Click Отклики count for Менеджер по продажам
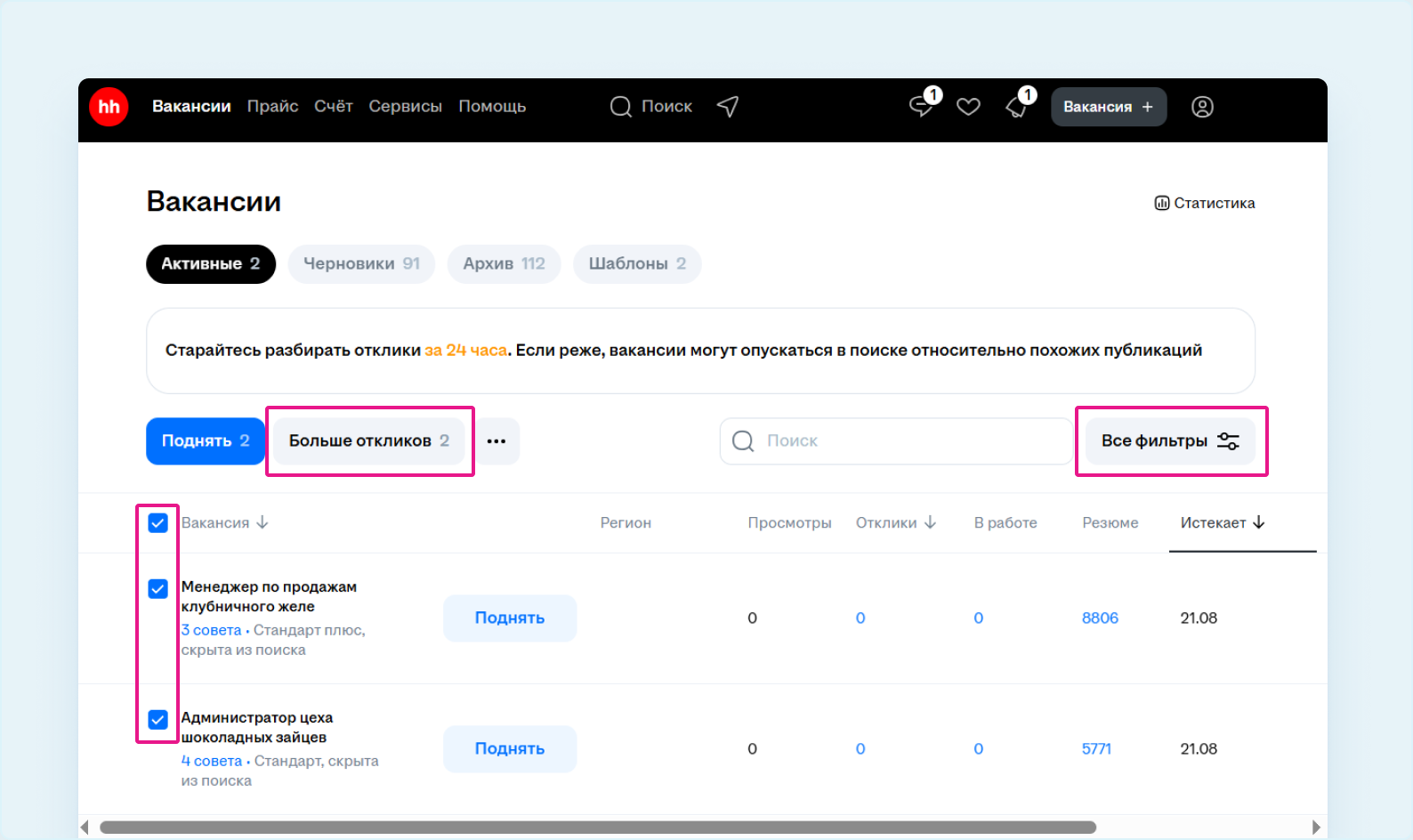This screenshot has height=840, width=1413. pos(860,618)
